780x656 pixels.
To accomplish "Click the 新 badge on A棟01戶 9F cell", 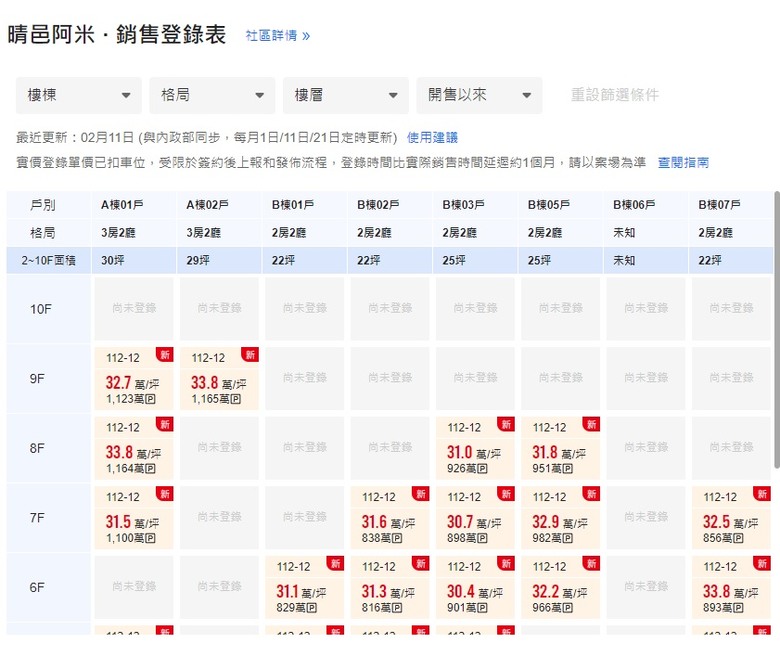I will tap(165, 355).
